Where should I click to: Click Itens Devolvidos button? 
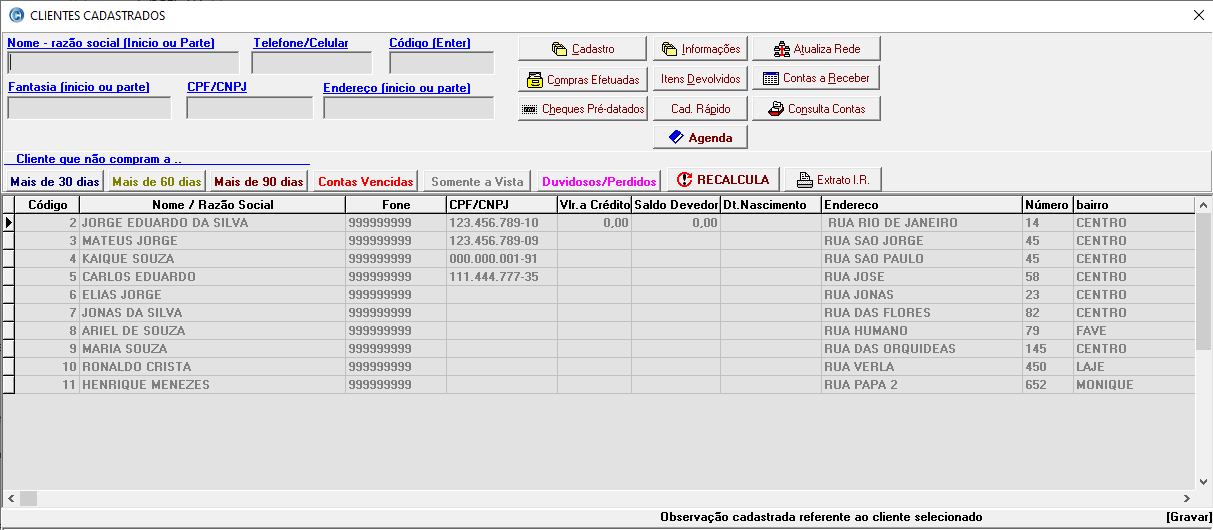(700, 79)
